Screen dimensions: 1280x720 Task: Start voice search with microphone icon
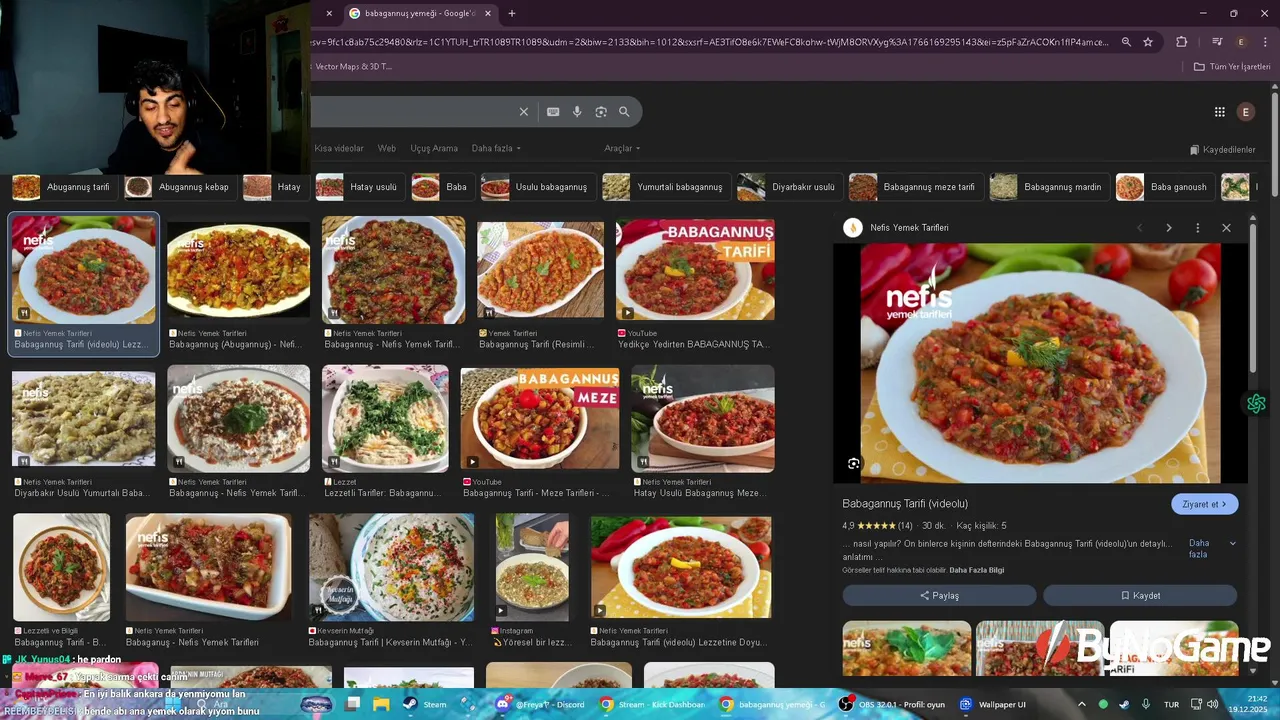point(577,112)
